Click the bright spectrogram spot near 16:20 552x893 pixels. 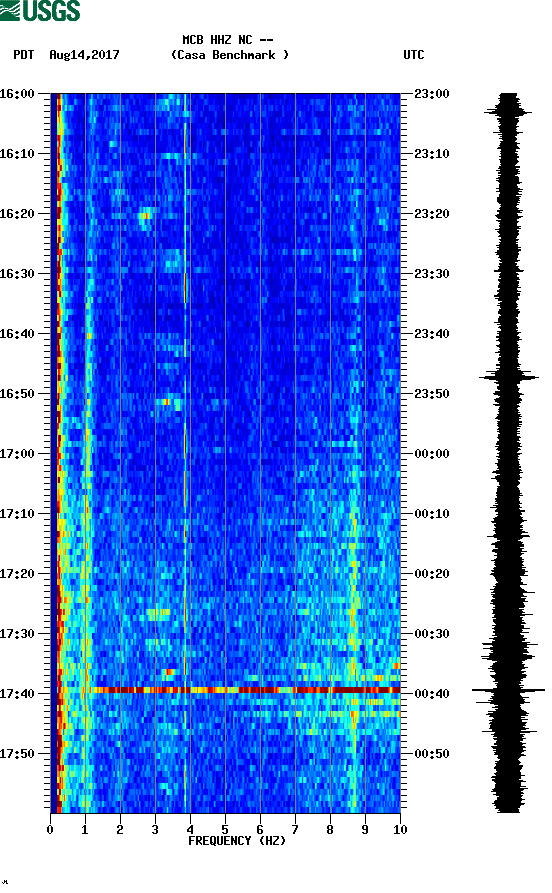[x=146, y=216]
